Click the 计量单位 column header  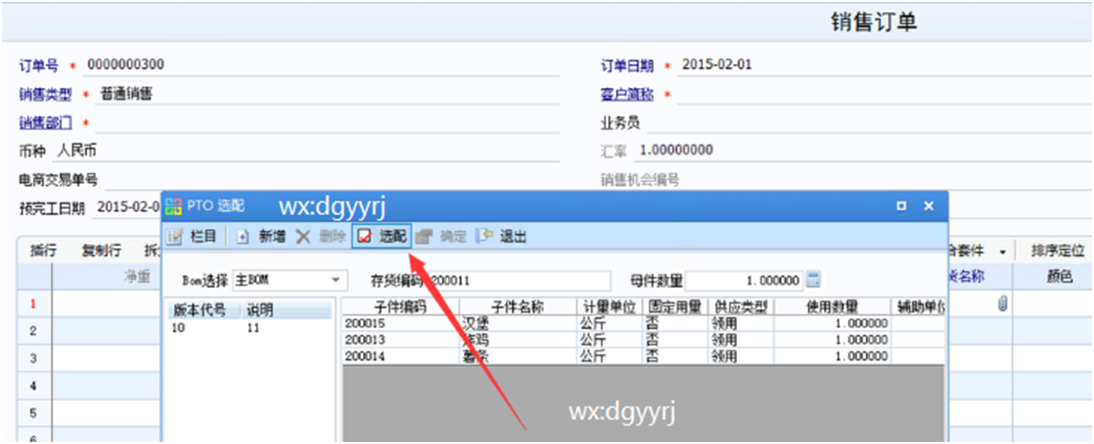[x=608, y=307]
